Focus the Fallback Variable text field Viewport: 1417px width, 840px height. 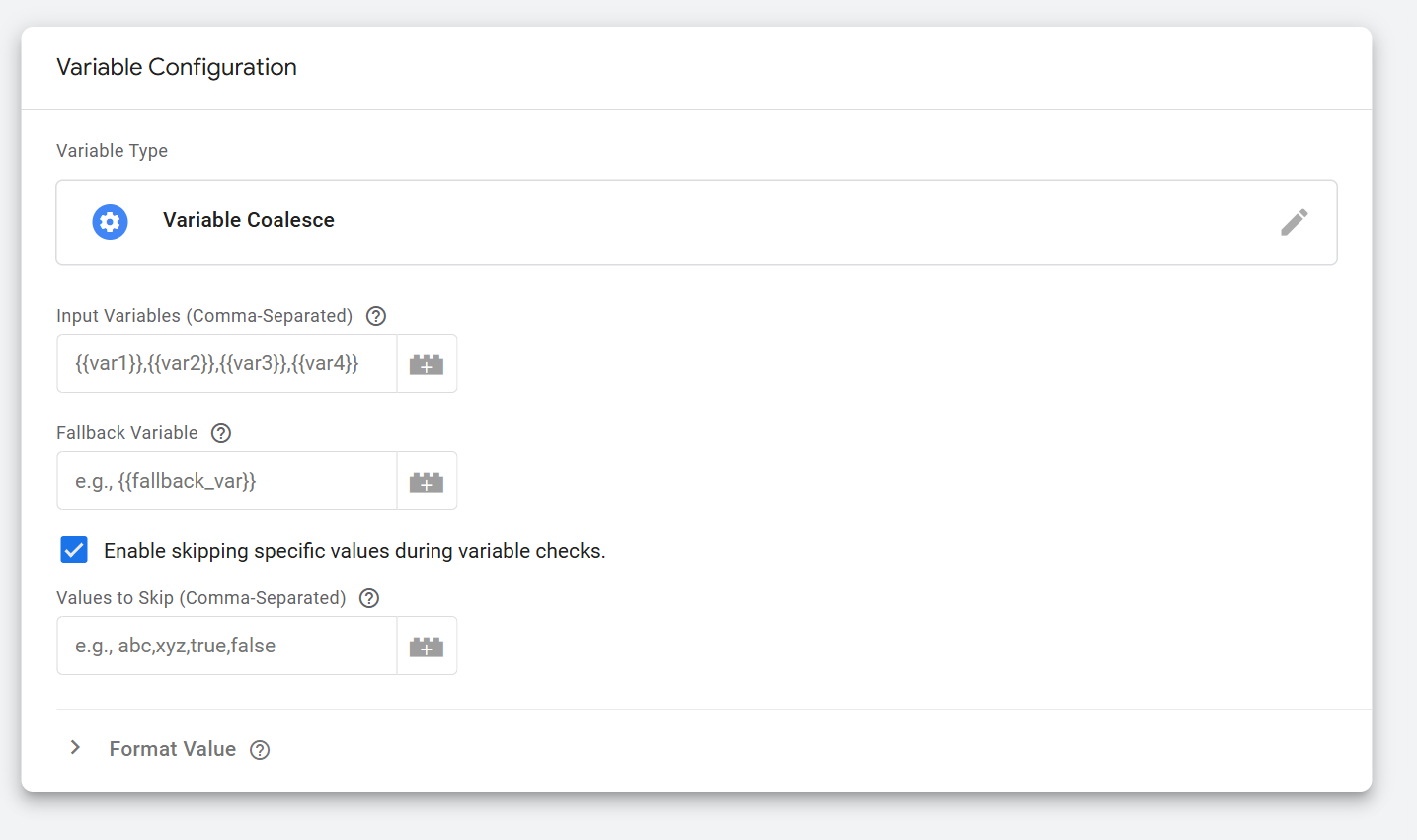[226, 481]
